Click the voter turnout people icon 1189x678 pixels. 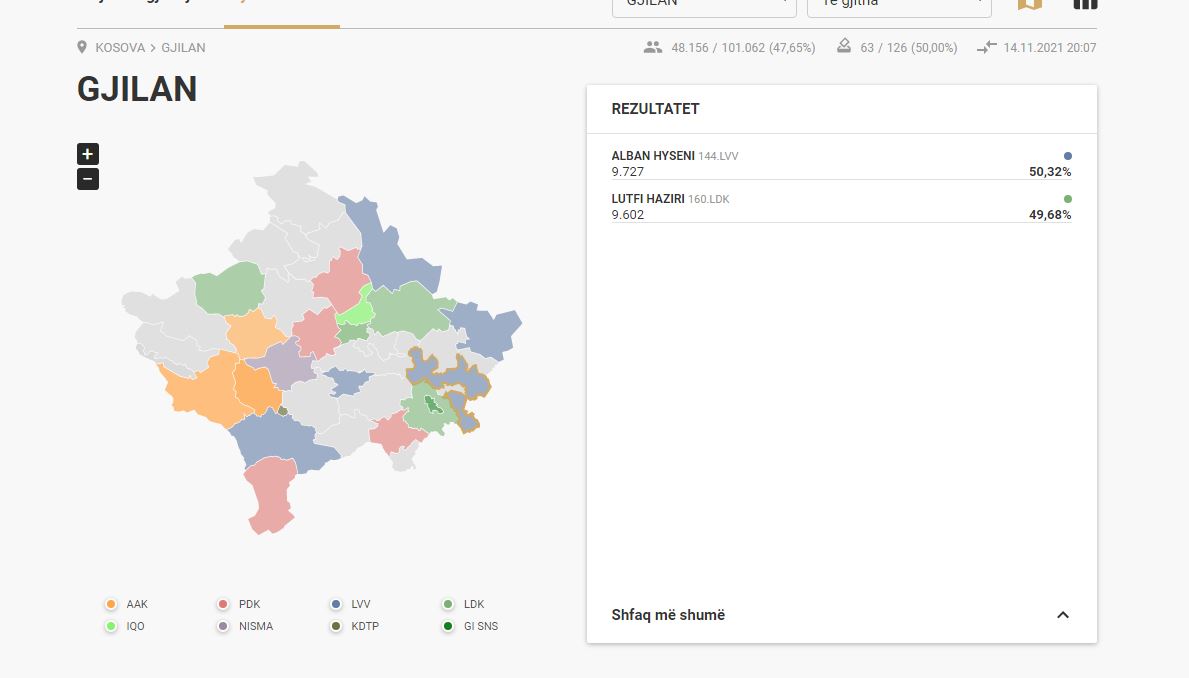pos(653,47)
